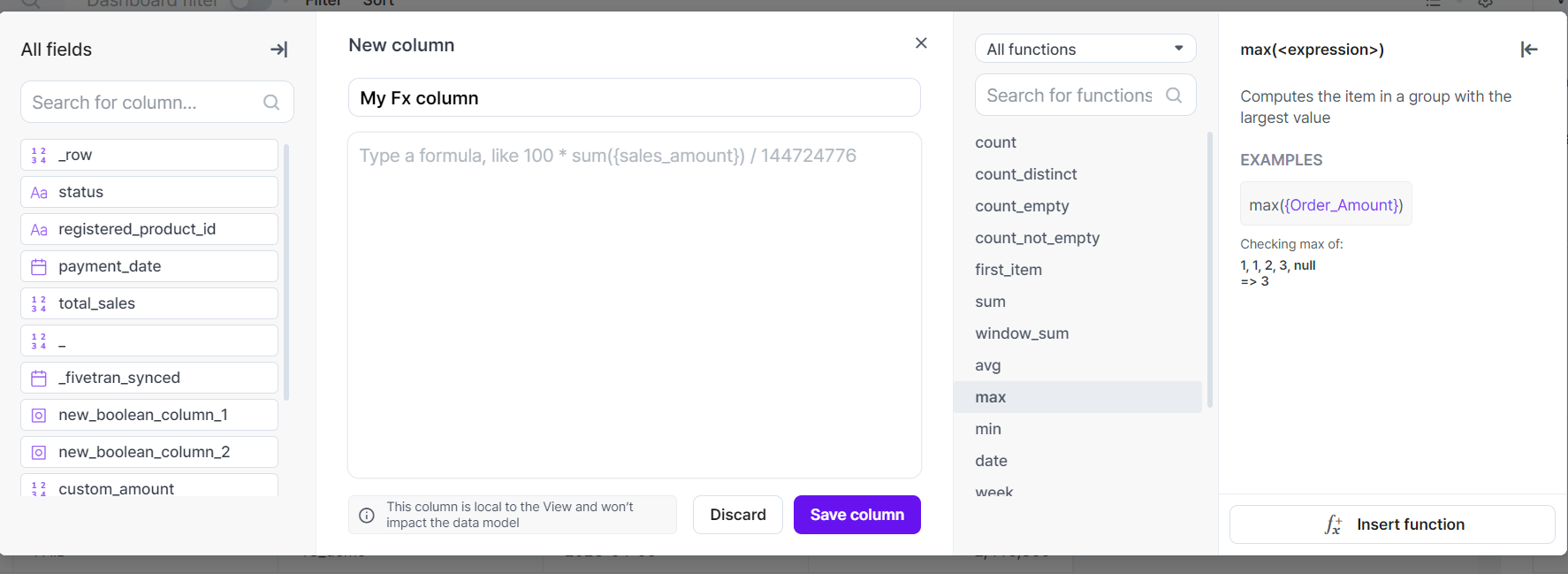Click the text type icon beside status
Viewport: 1568px width, 574px height.
(x=39, y=192)
